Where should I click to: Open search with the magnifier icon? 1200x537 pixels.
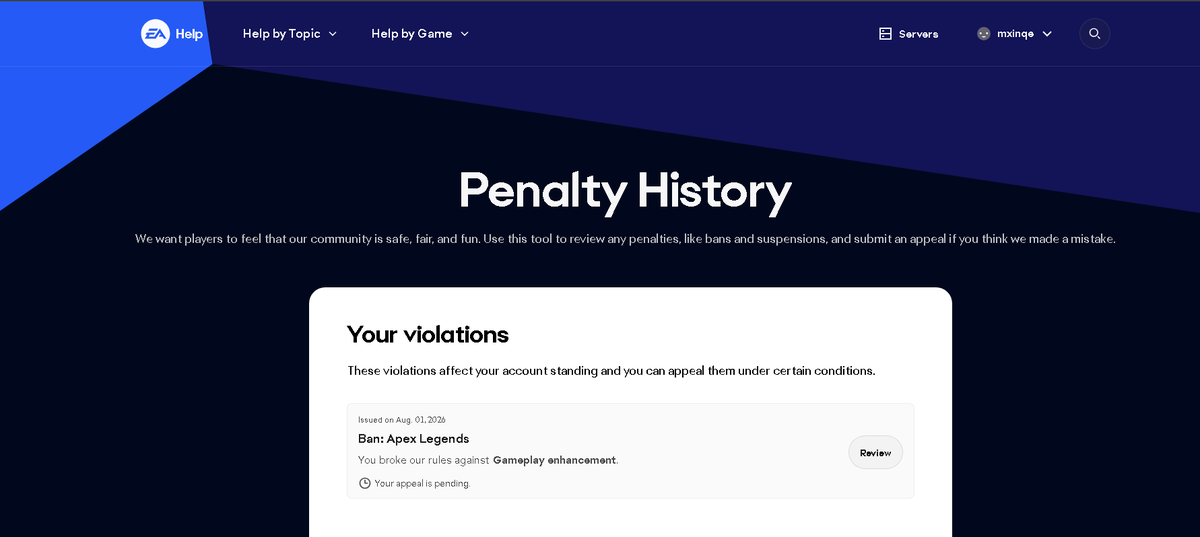1095,33
